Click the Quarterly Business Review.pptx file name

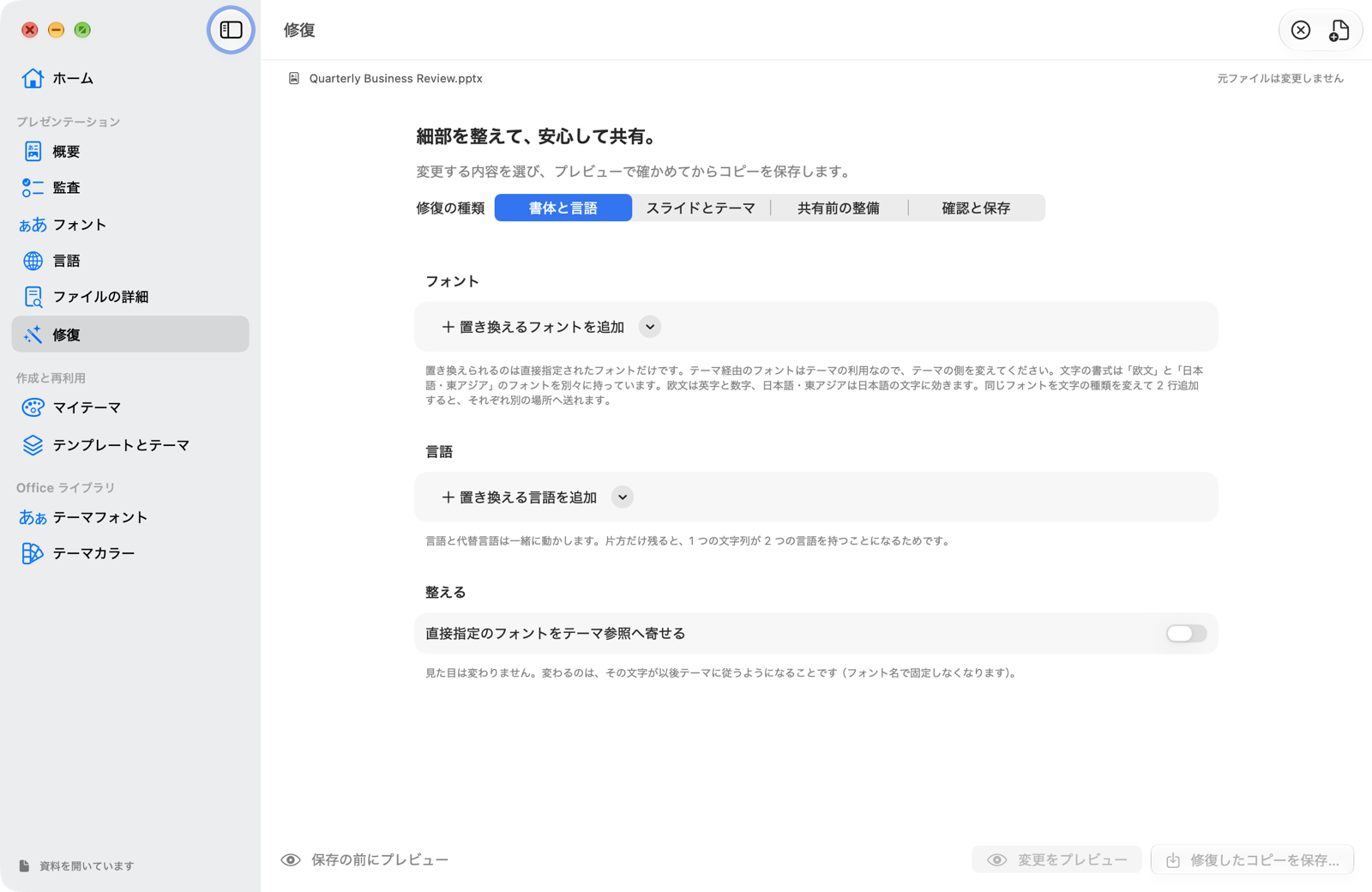coord(396,78)
